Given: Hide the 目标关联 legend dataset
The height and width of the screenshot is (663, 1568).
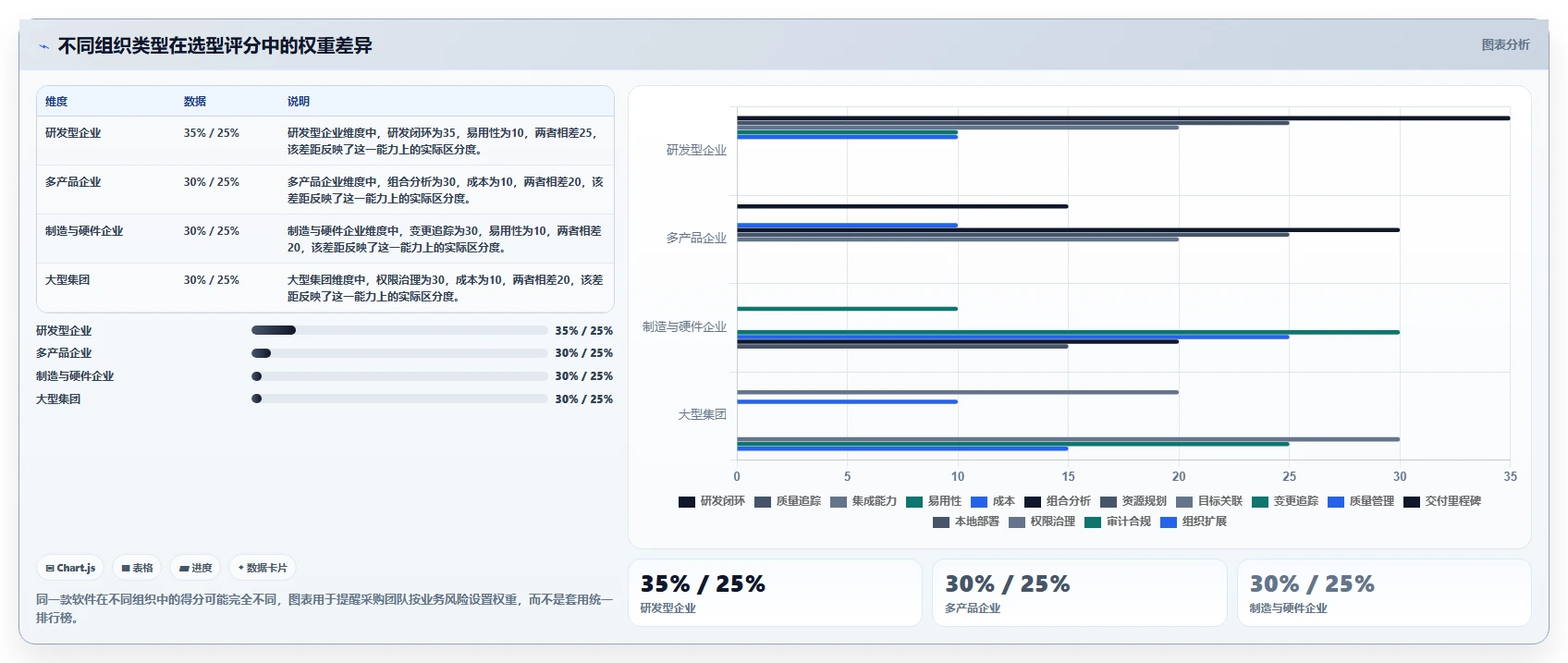Looking at the screenshot, I should pos(1208,501).
